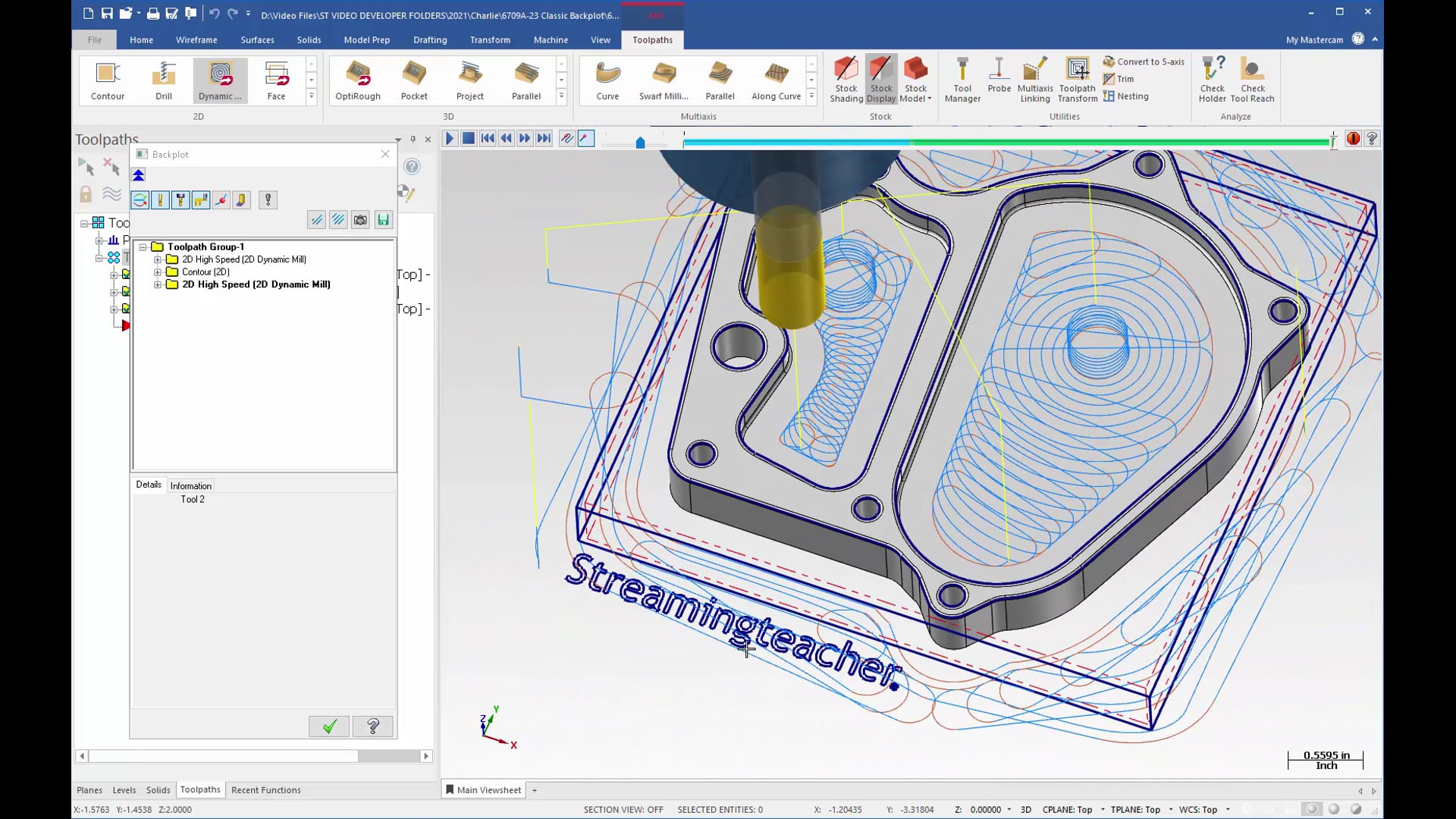This screenshot has height=819, width=1456.
Task: Click the Probe icon
Action: 999,76
